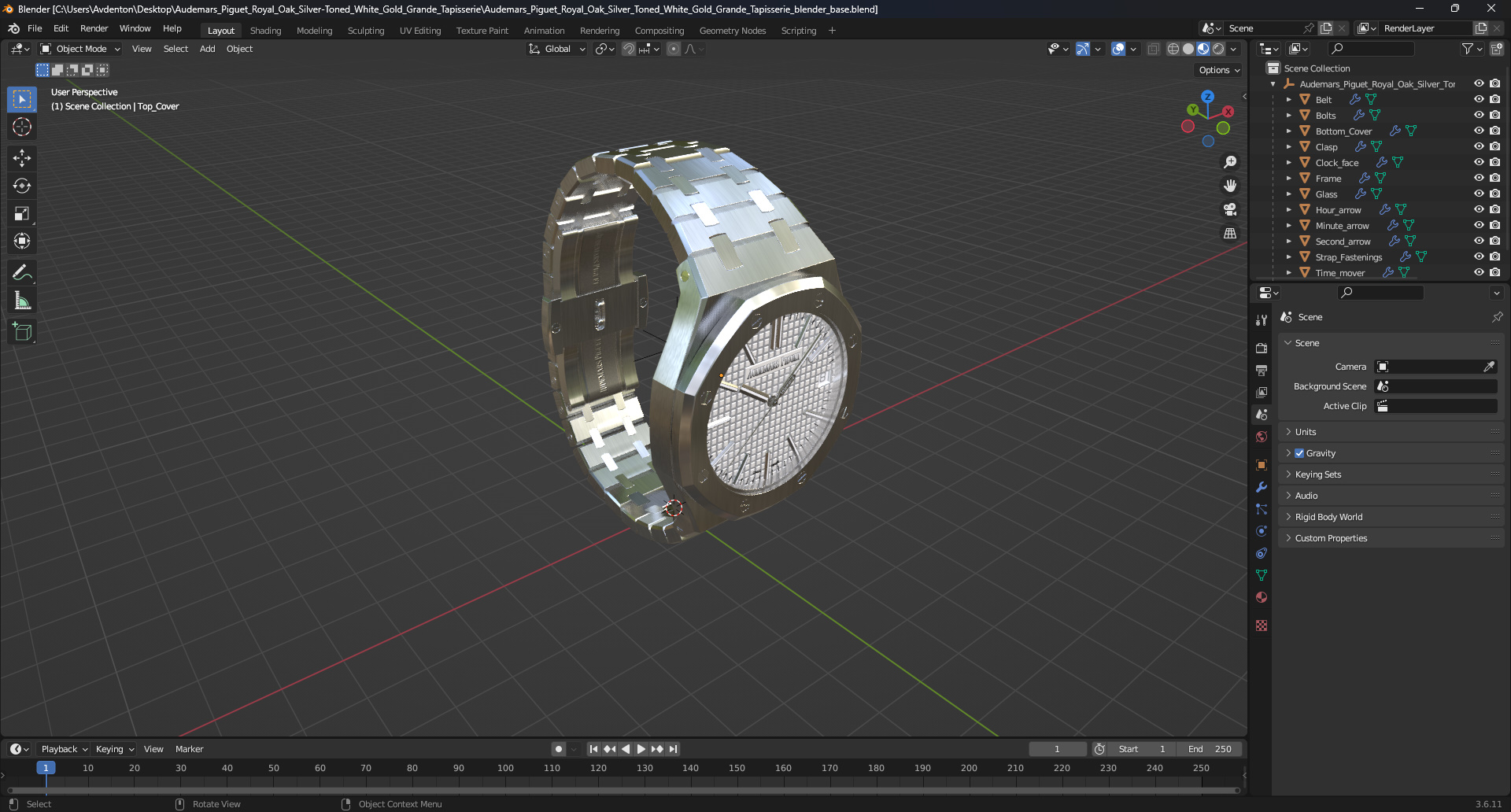
Task: Open the Render properties tab
Action: 1262,348
